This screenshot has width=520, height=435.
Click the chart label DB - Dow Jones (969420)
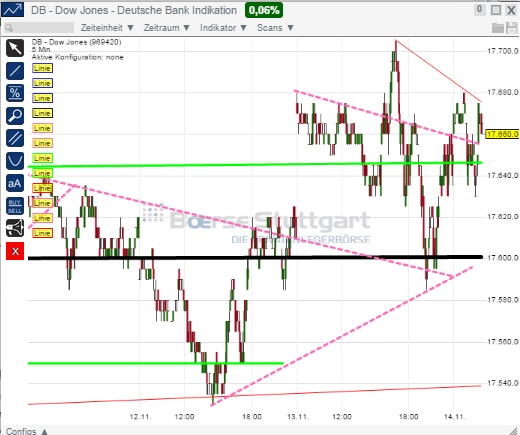point(77,42)
